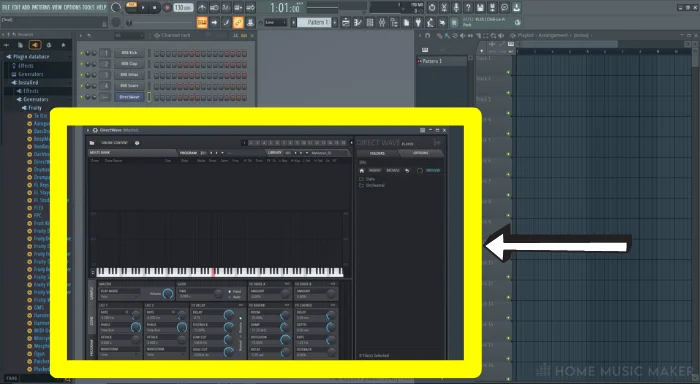Select the browser plugin database tab icon
This screenshot has width=700, height=384.
35,45
